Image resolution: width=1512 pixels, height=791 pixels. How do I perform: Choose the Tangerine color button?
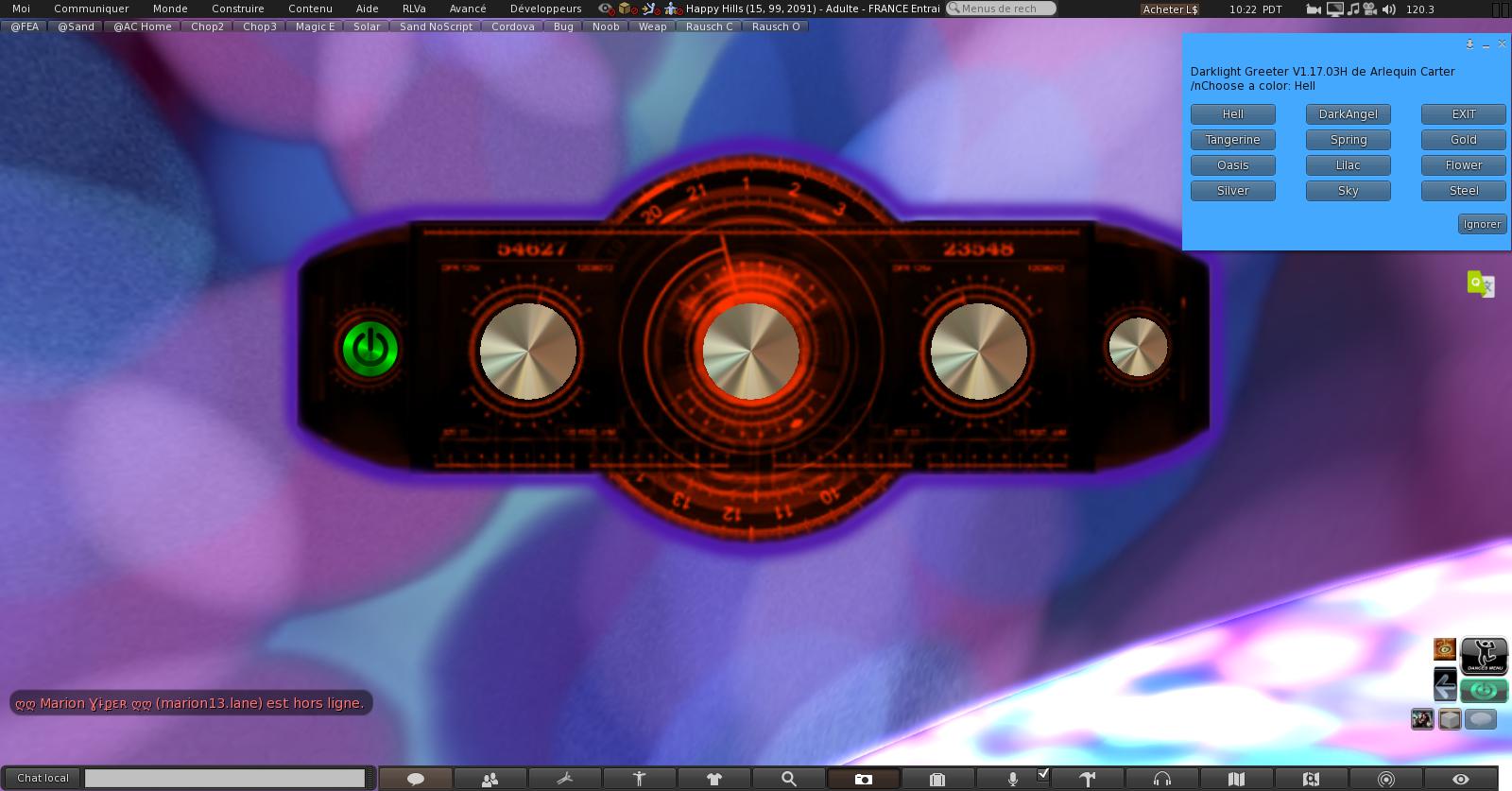[1232, 140]
